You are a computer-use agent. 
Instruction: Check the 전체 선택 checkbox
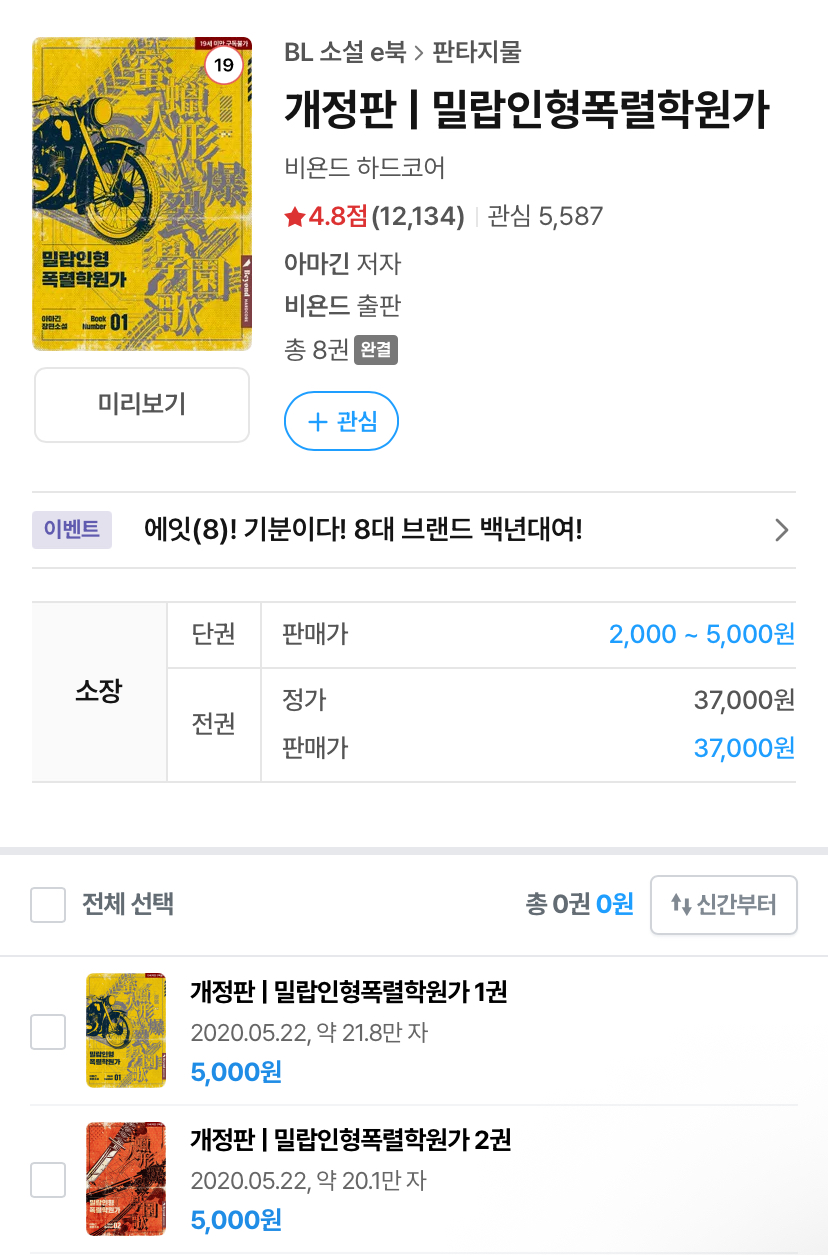pos(48,905)
